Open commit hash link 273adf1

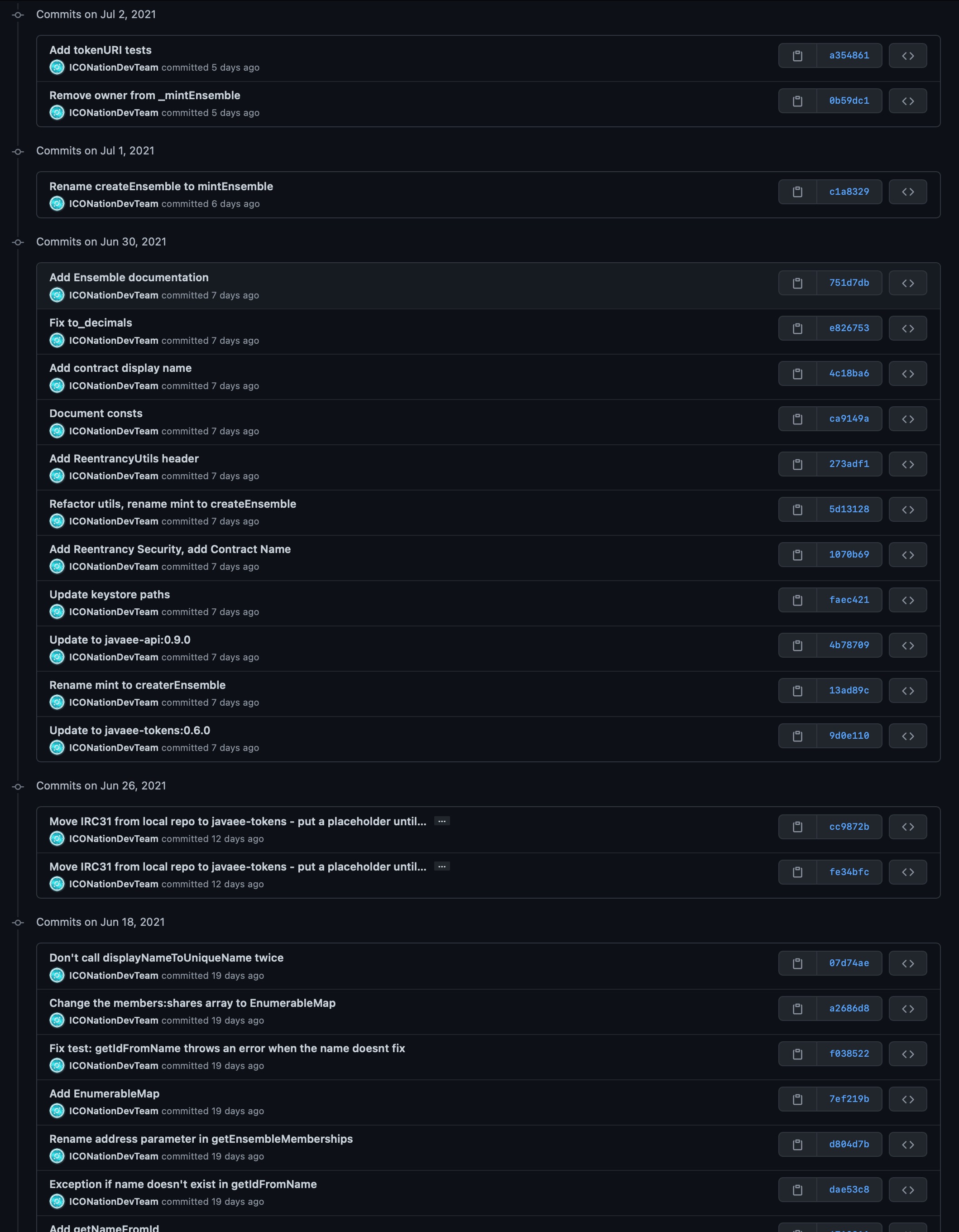coord(849,464)
